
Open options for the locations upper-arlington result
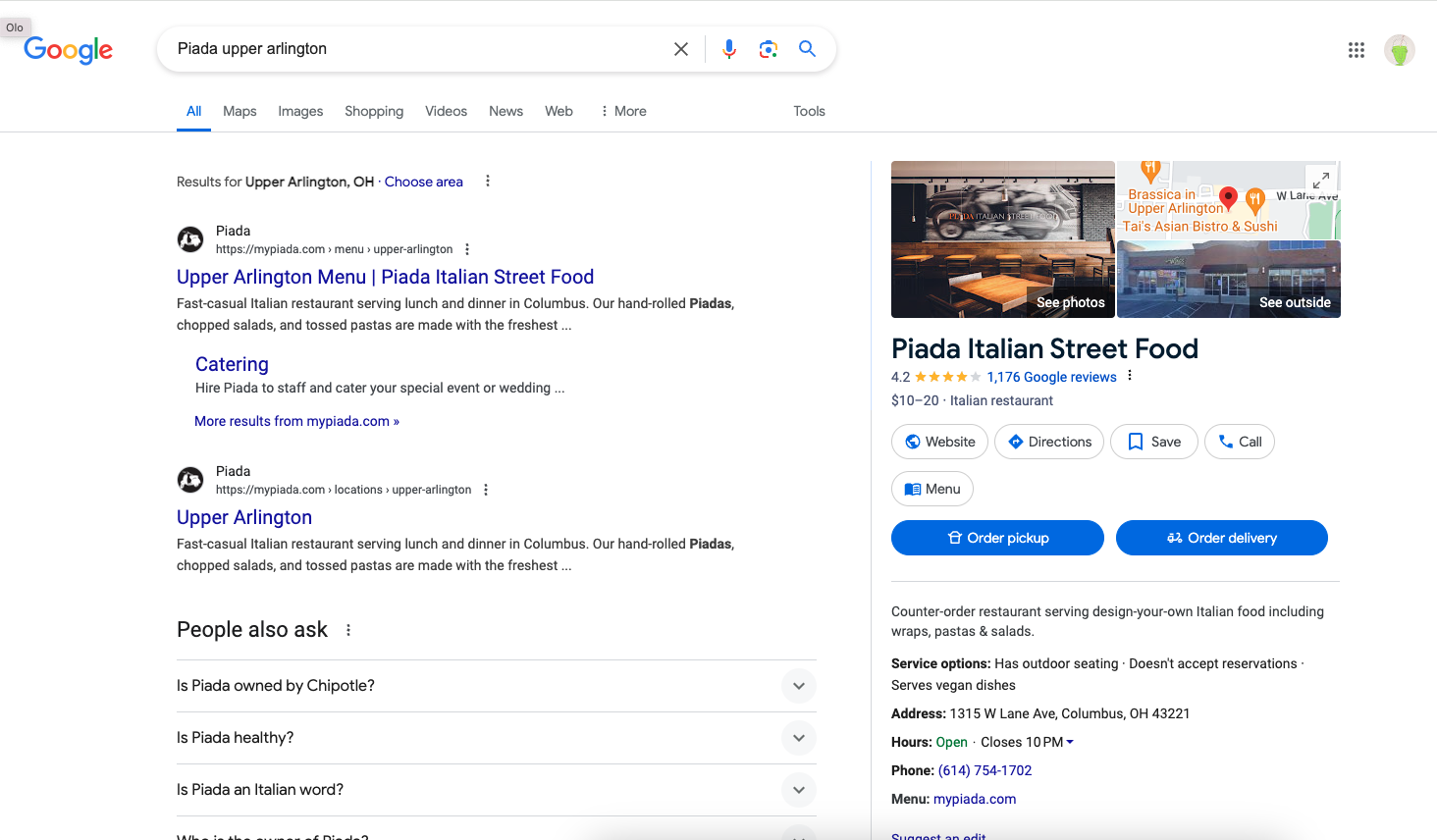(x=486, y=490)
